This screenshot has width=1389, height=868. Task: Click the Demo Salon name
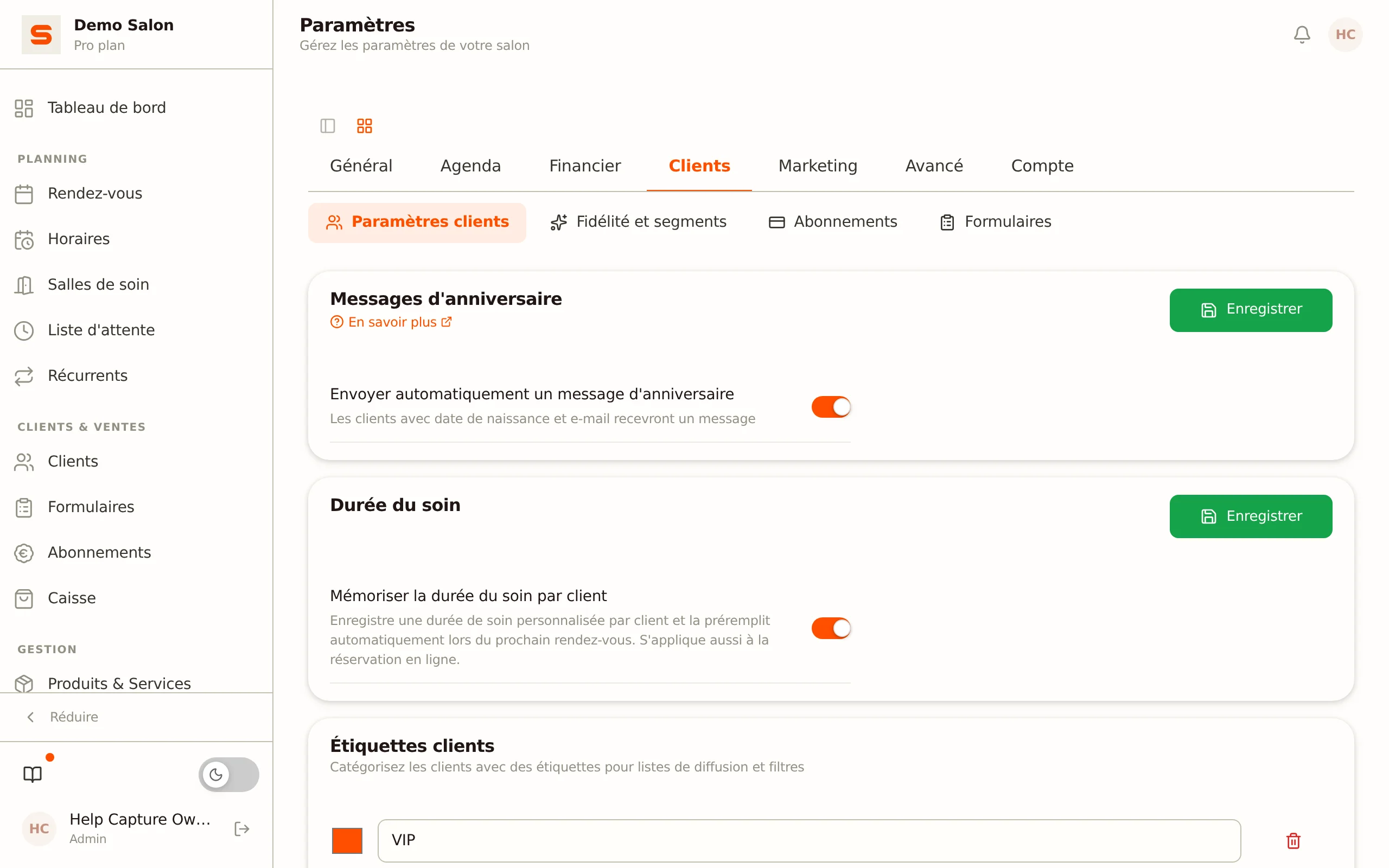[x=124, y=25]
